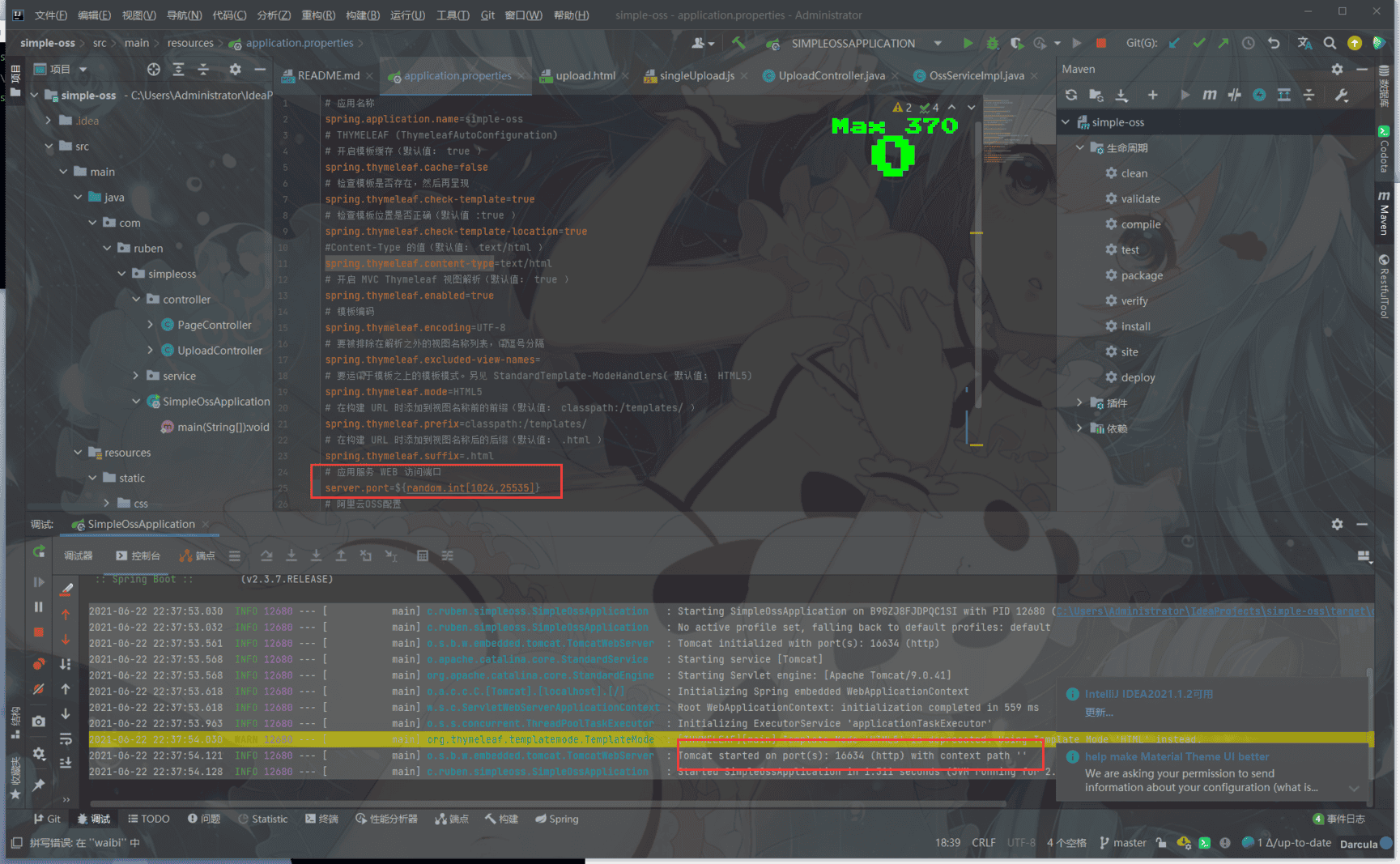
Task: Toggle soft-wrap in the console
Action: click(x=66, y=738)
